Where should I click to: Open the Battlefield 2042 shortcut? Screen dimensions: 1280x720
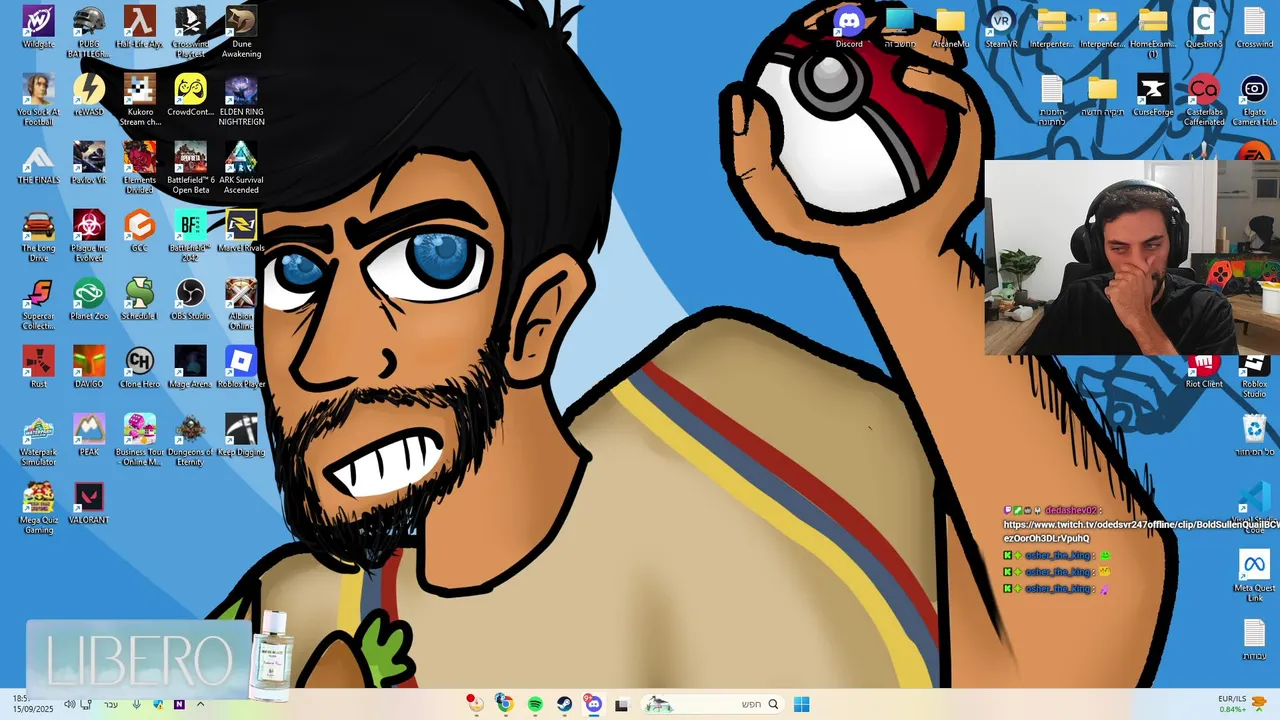pos(190,236)
